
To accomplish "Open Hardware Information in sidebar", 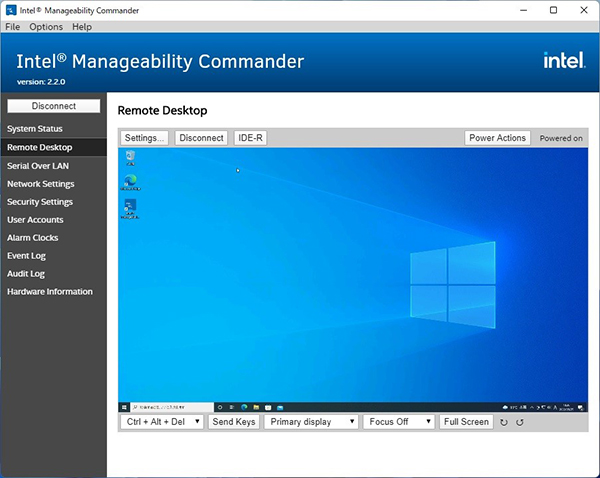I will click(x=50, y=292).
